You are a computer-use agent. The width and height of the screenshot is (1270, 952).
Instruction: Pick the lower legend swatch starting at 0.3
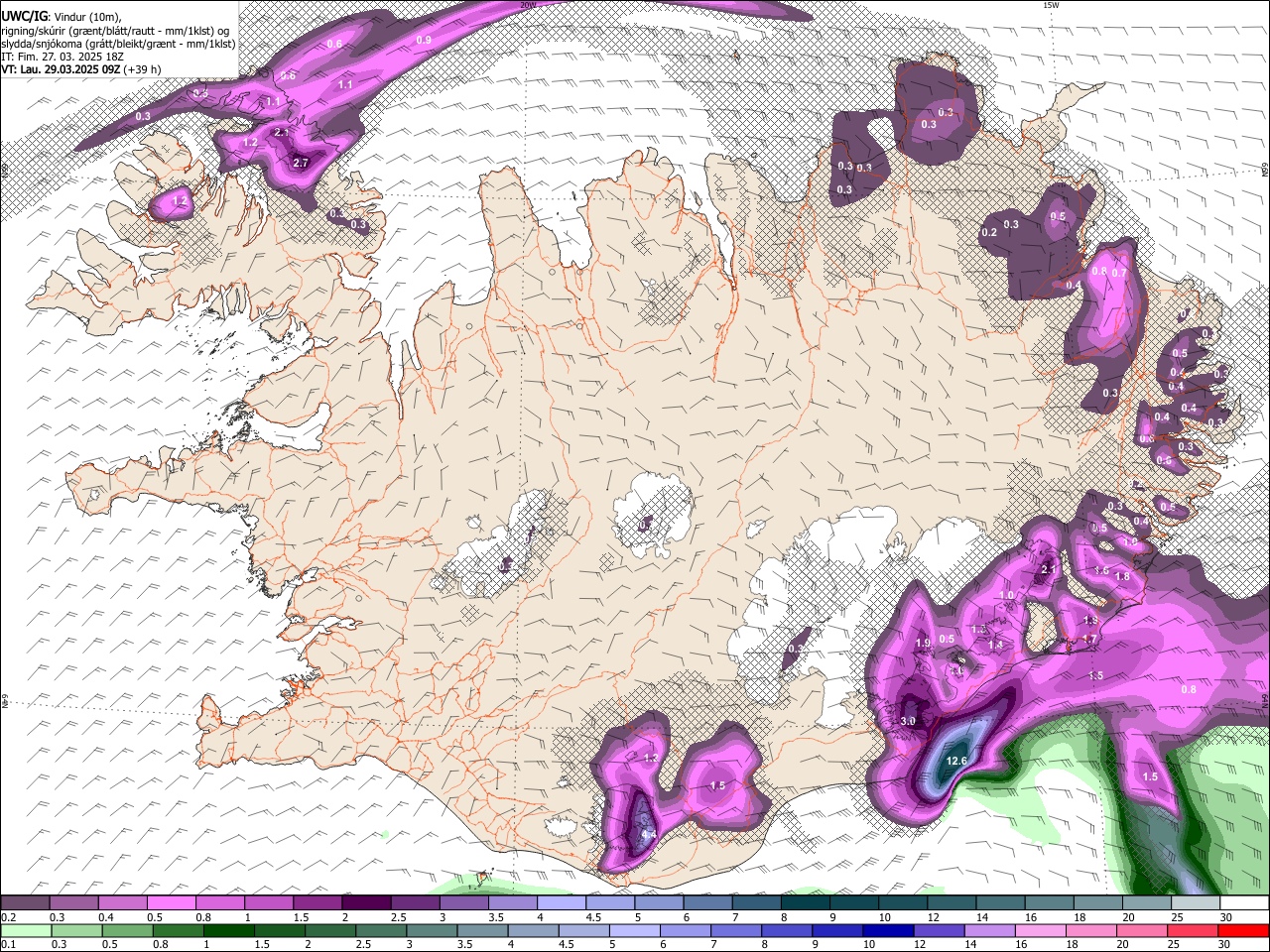76,930
